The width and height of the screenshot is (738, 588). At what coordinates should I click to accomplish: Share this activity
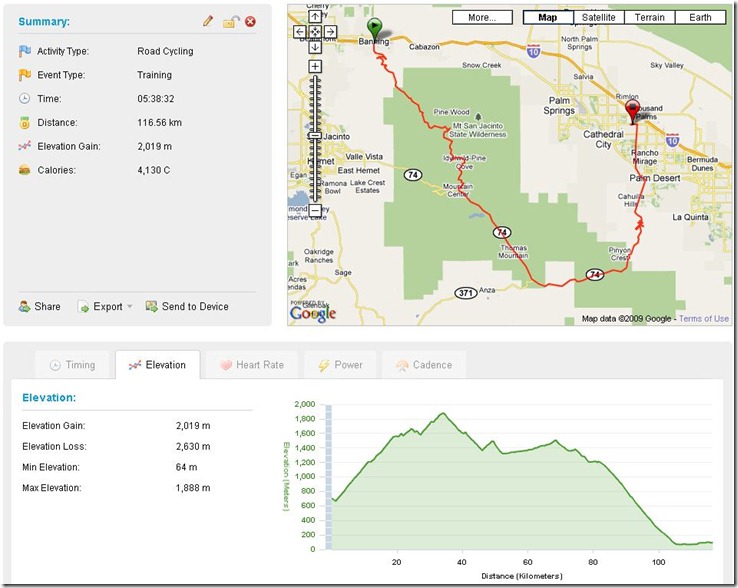[40, 306]
